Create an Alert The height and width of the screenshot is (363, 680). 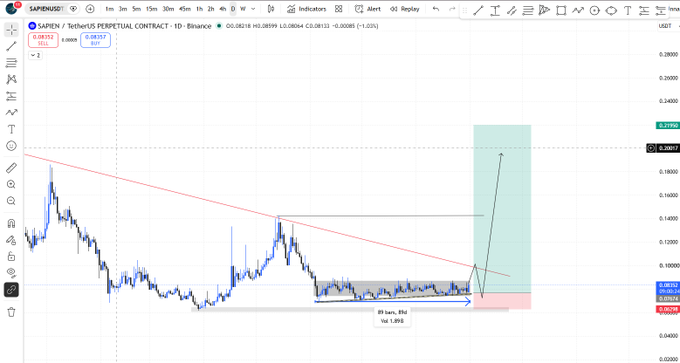click(x=368, y=9)
